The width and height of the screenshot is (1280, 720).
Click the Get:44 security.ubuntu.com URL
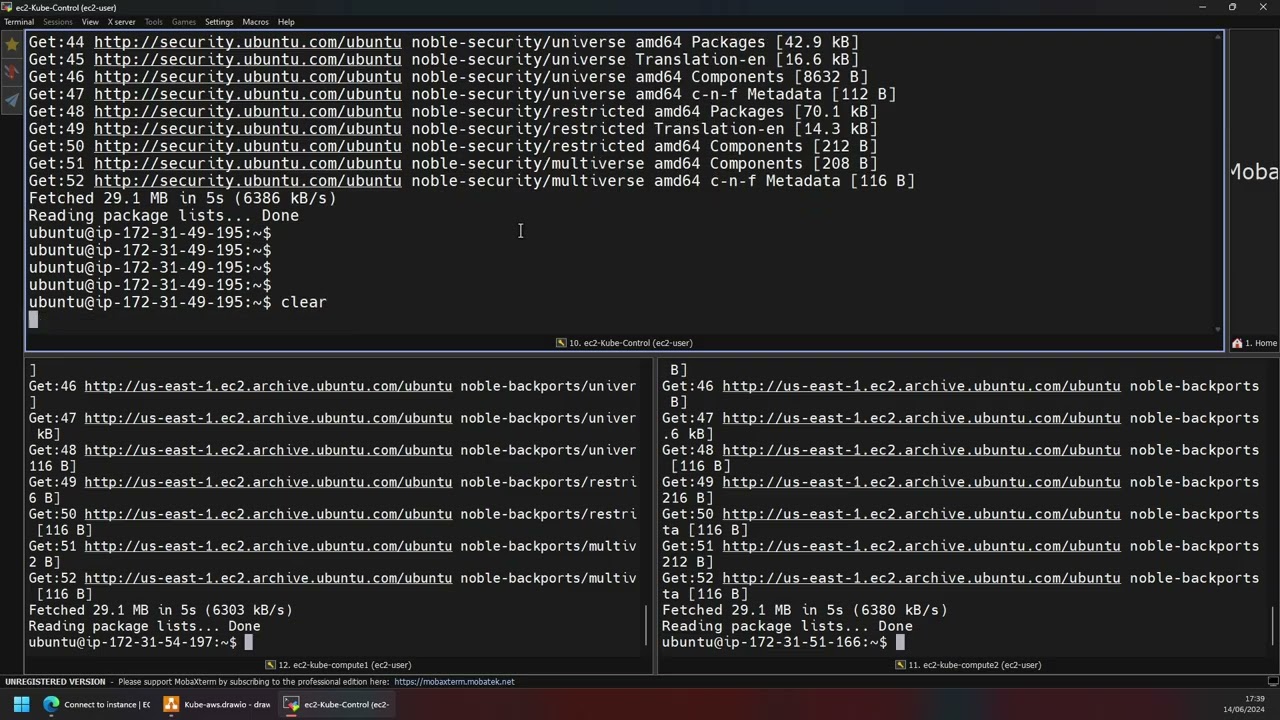pos(248,42)
